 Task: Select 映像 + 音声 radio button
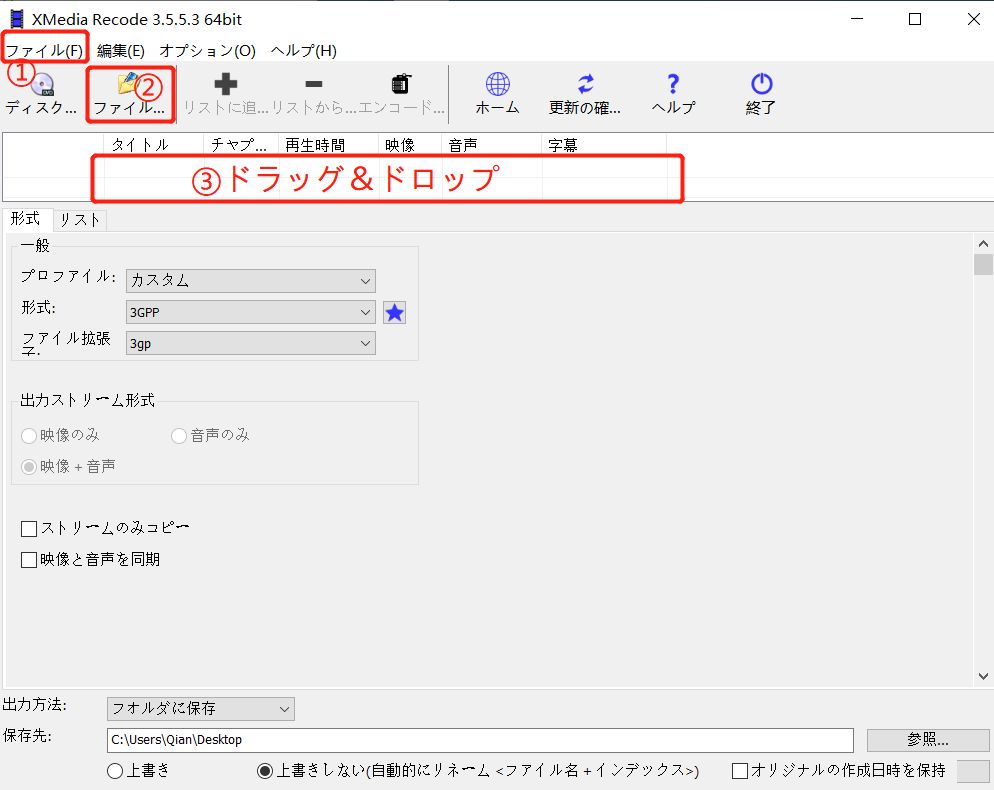(29, 467)
